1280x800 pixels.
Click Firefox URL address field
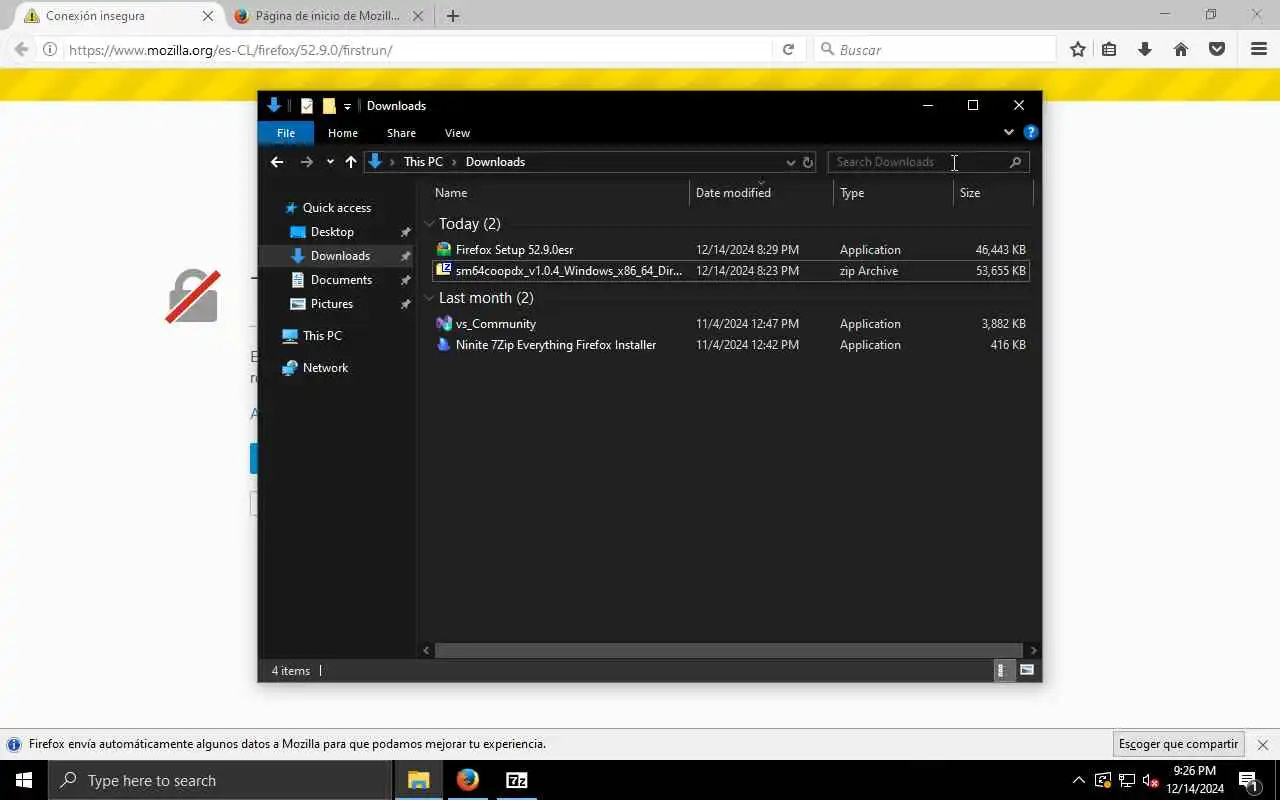click(x=418, y=49)
